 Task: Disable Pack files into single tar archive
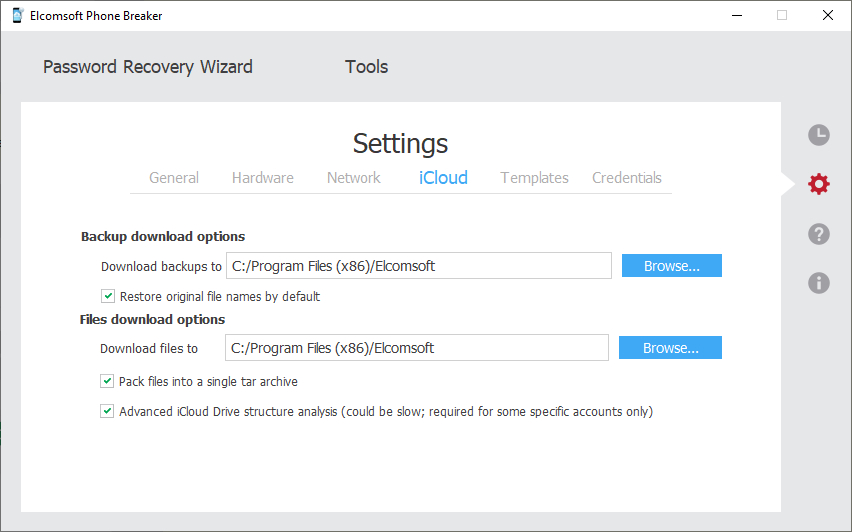coord(107,381)
